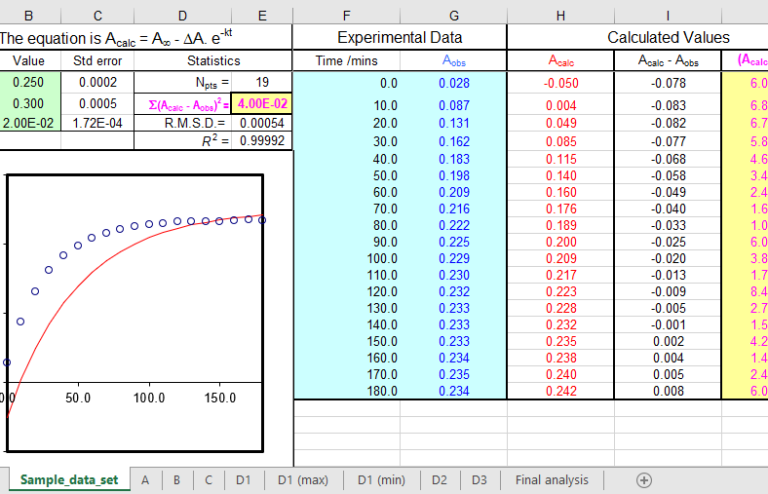Open sheet tab B
The height and width of the screenshot is (494, 768).
(x=177, y=480)
